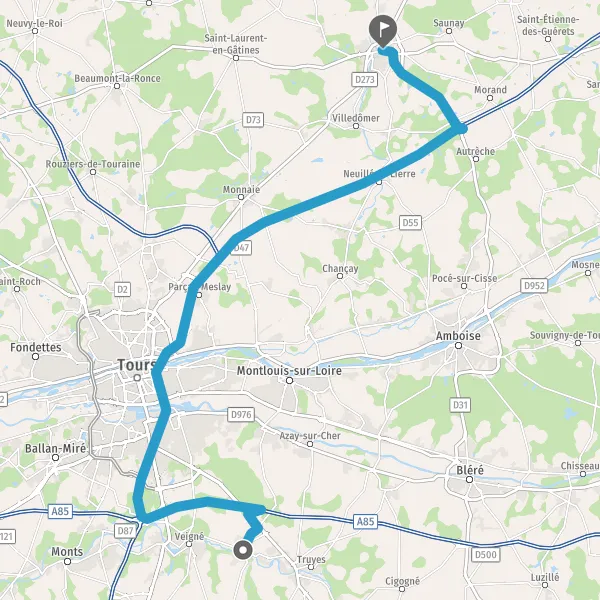Click the D87 road shield

(126, 531)
